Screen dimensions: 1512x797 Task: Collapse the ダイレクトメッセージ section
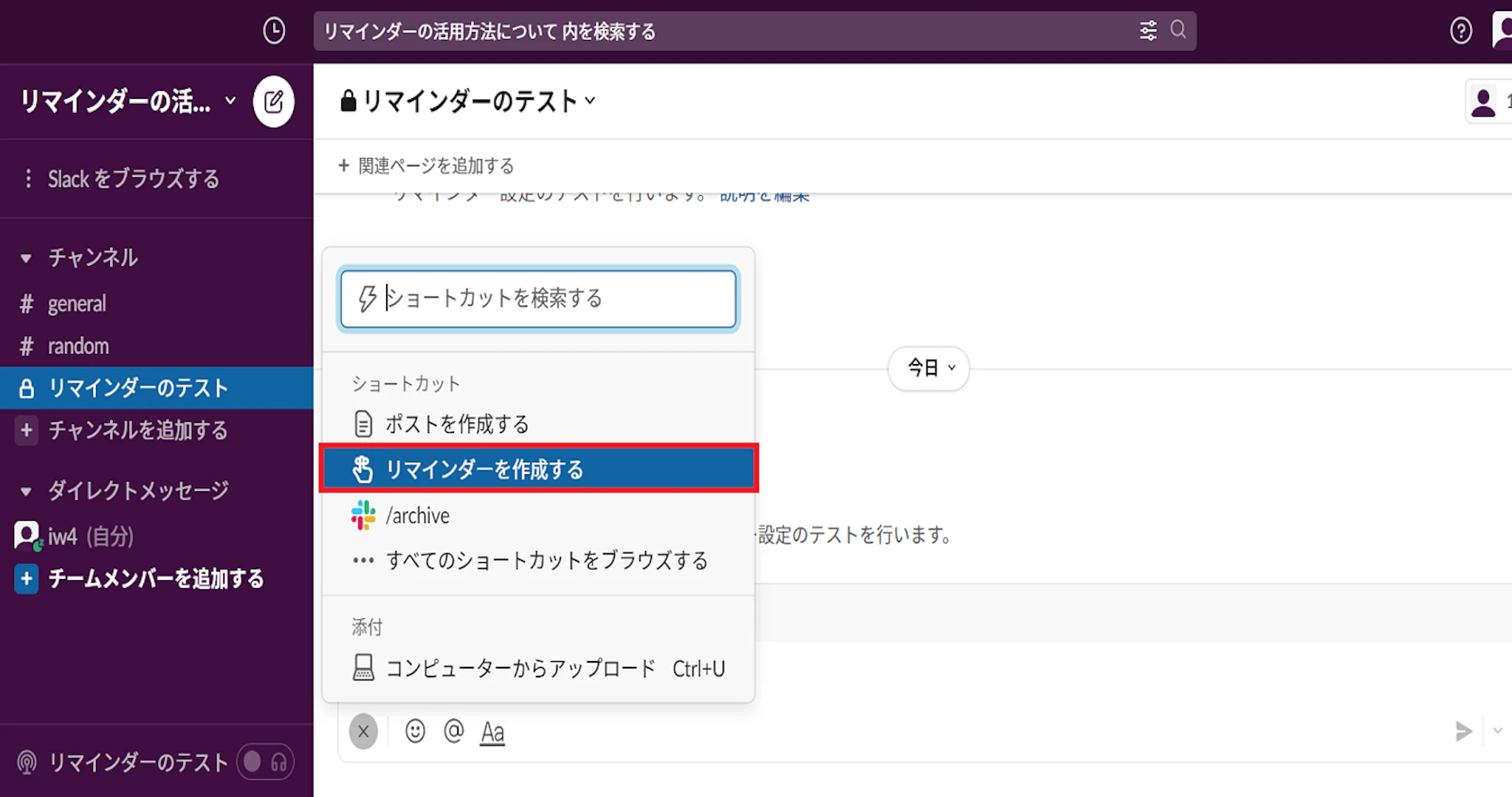pyautogui.click(x=26, y=491)
